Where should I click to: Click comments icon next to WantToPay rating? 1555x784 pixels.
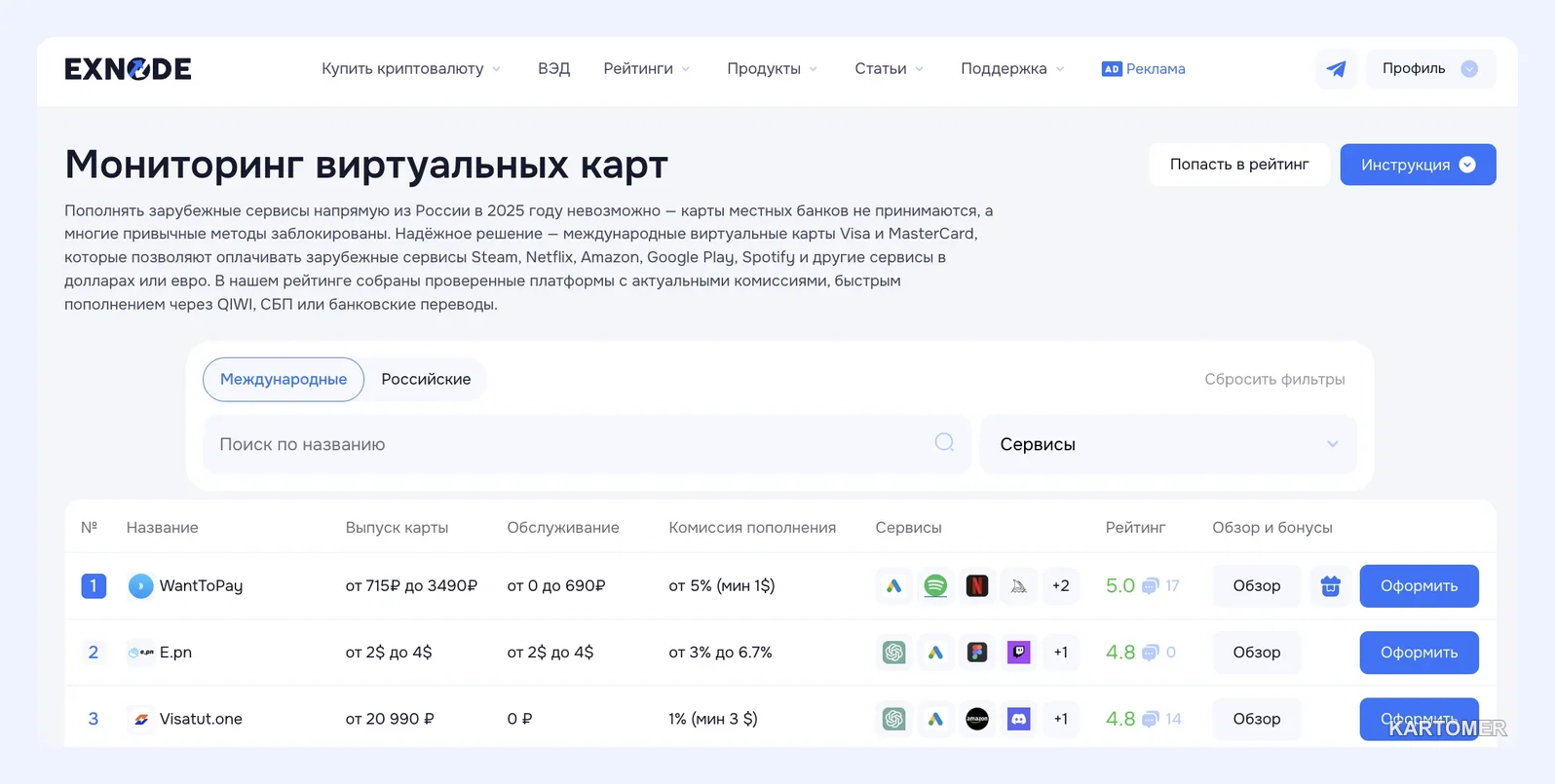click(x=1150, y=586)
